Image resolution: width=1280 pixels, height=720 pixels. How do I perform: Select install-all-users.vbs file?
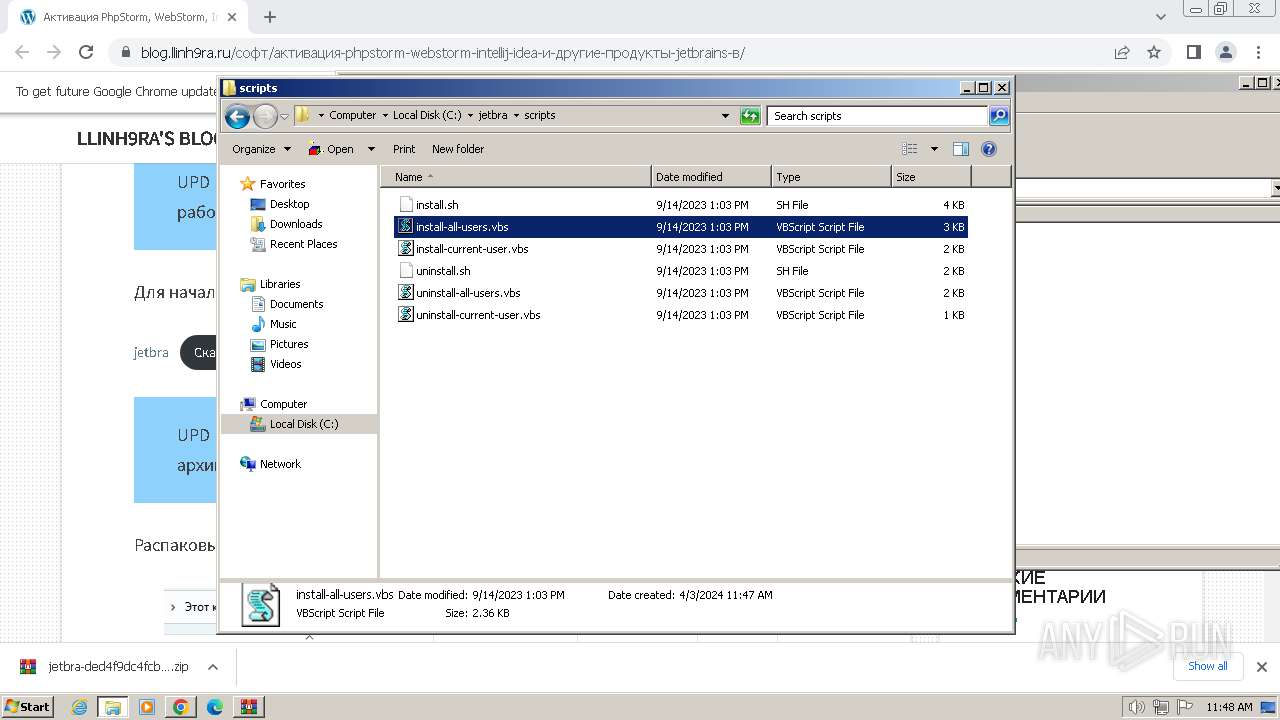[x=681, y=227]
